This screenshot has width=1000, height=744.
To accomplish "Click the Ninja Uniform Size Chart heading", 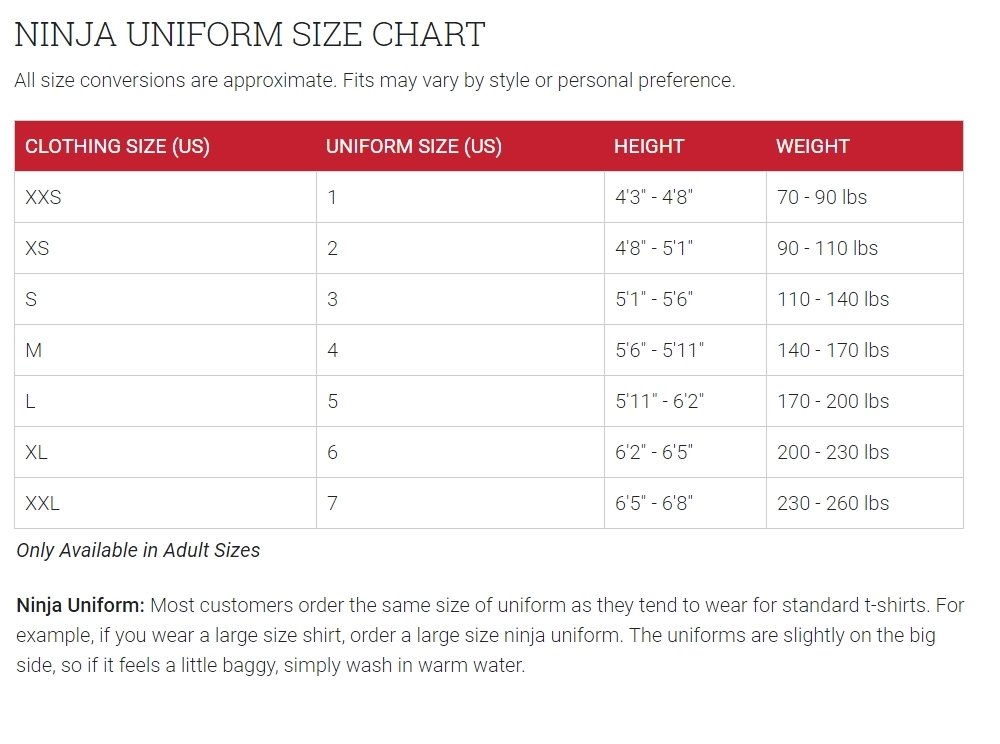I will [249, 34].
